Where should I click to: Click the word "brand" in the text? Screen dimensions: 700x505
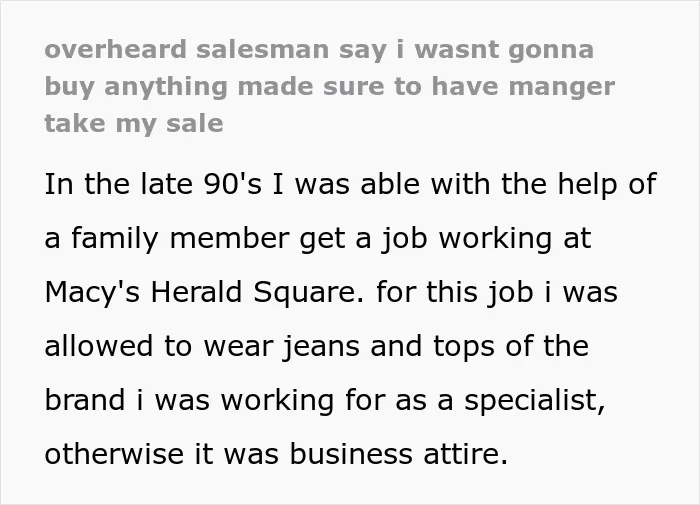85,400
